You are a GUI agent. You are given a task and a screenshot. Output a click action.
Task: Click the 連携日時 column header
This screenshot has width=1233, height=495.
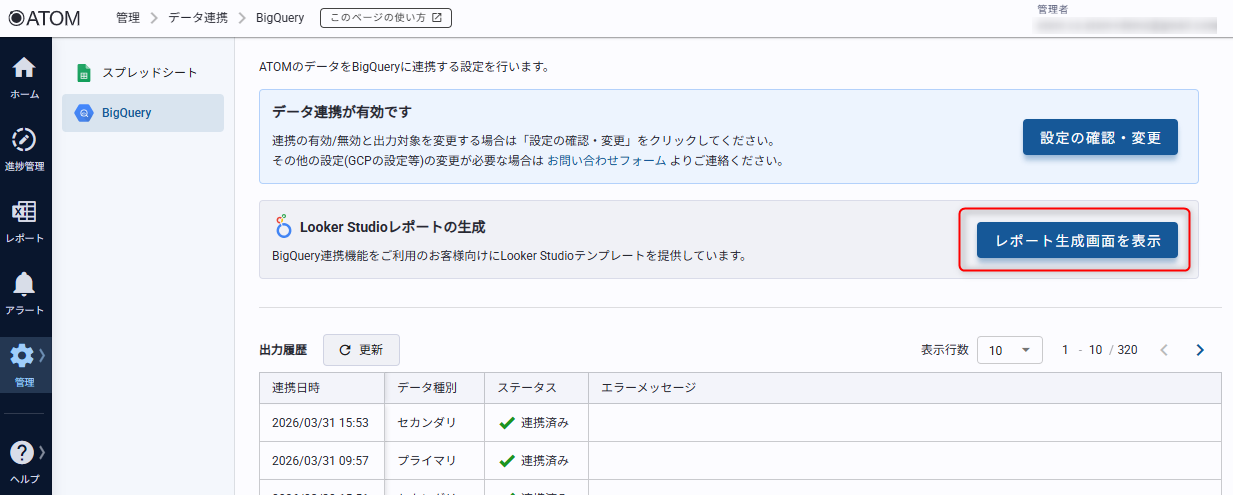pos(296,388)
